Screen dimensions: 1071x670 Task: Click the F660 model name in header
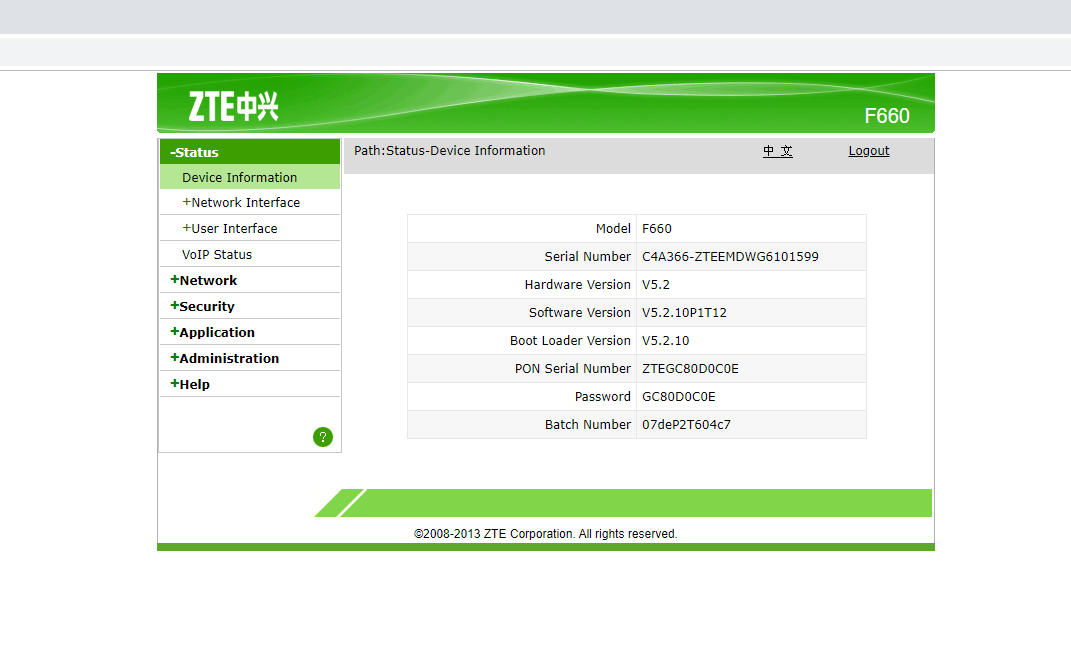click(x=887, y=116)
